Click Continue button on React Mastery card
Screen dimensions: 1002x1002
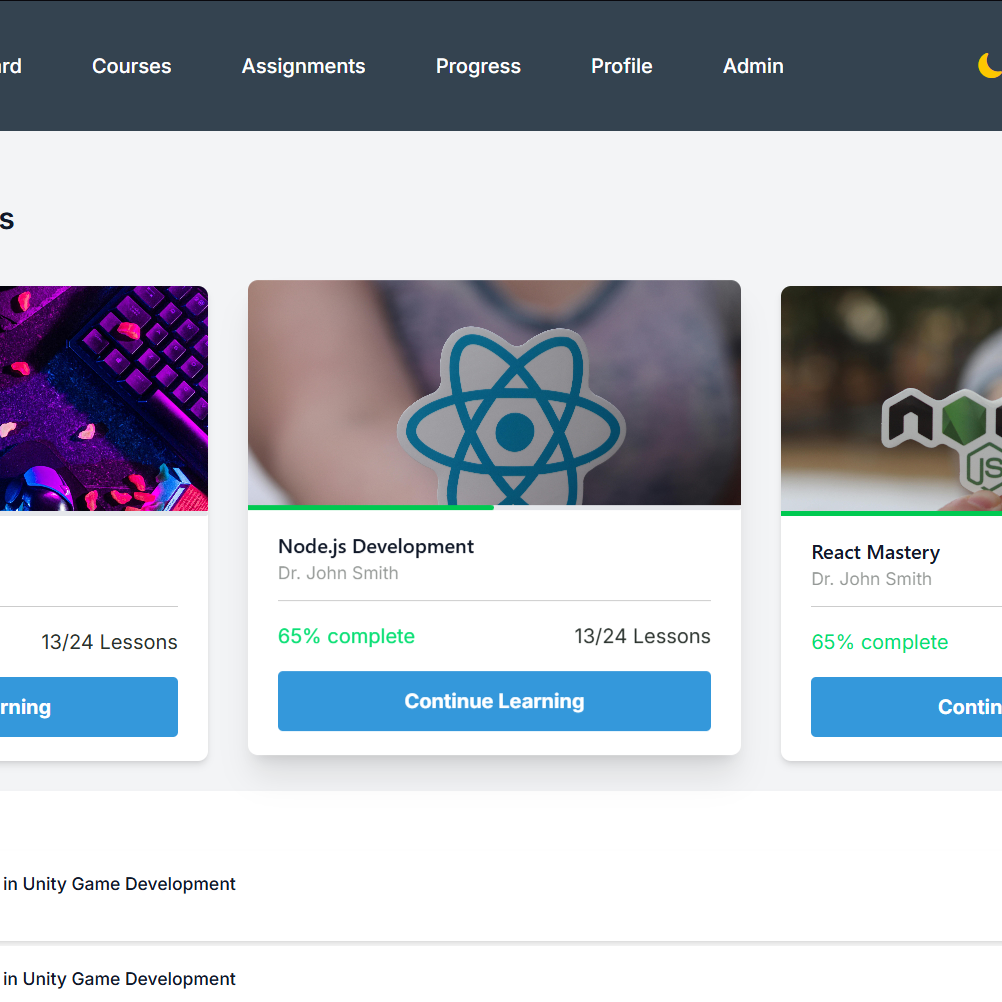click(x=906, y=707)
